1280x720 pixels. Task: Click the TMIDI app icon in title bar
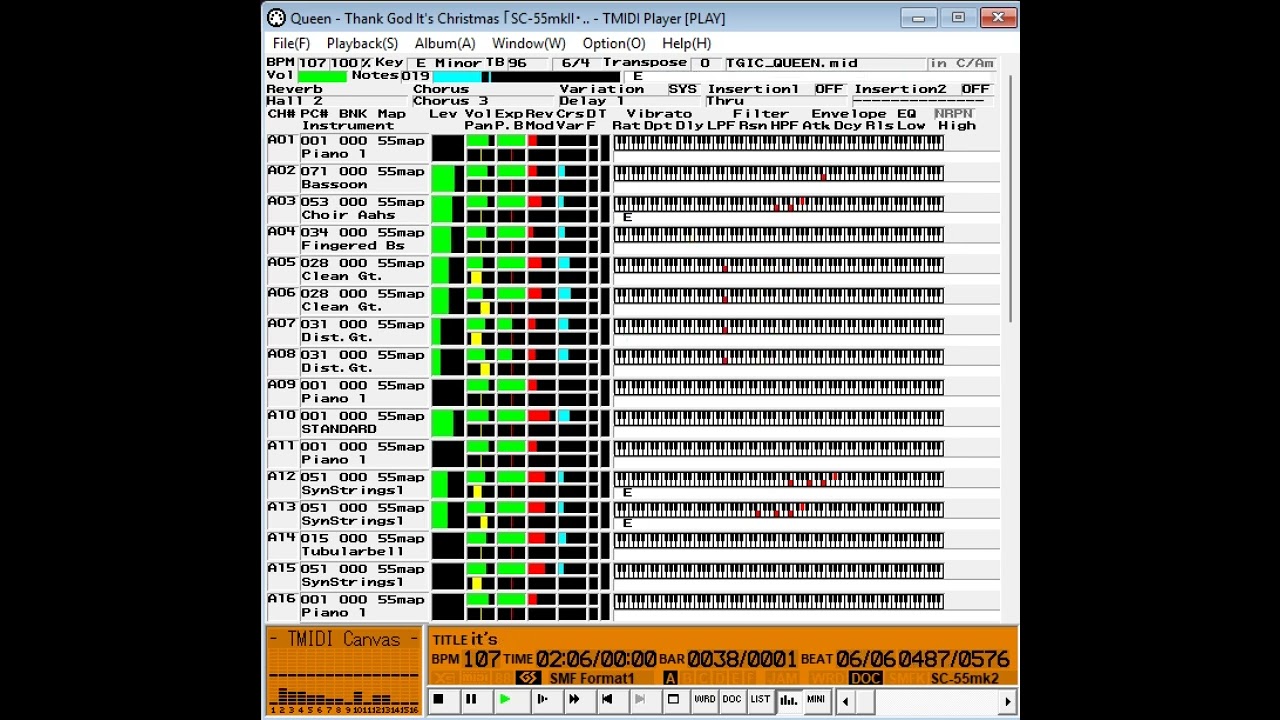pyautogui.click(x=277, y=18)
